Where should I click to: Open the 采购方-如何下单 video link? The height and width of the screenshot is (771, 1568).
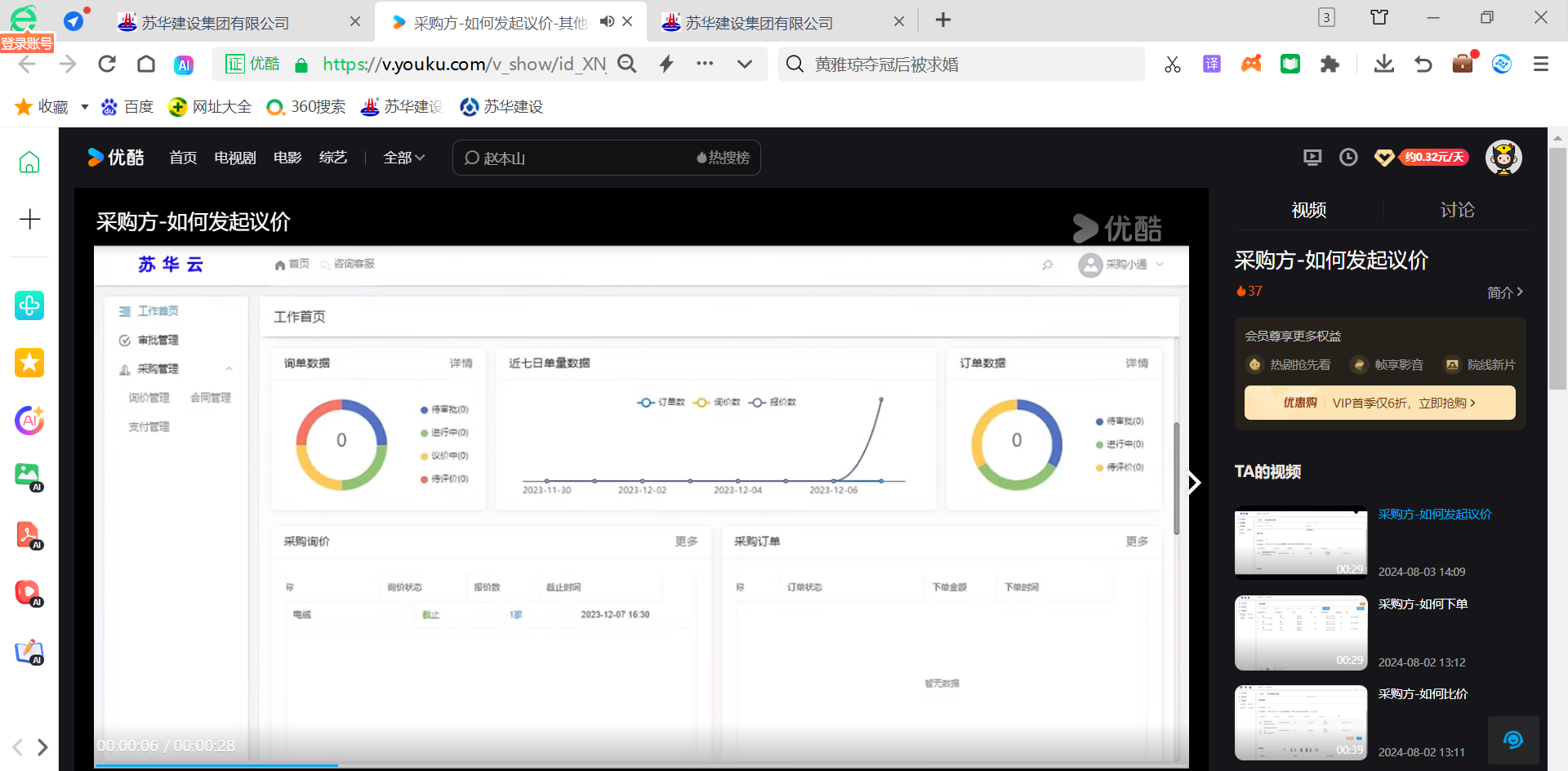click(x=1423, y=604)
